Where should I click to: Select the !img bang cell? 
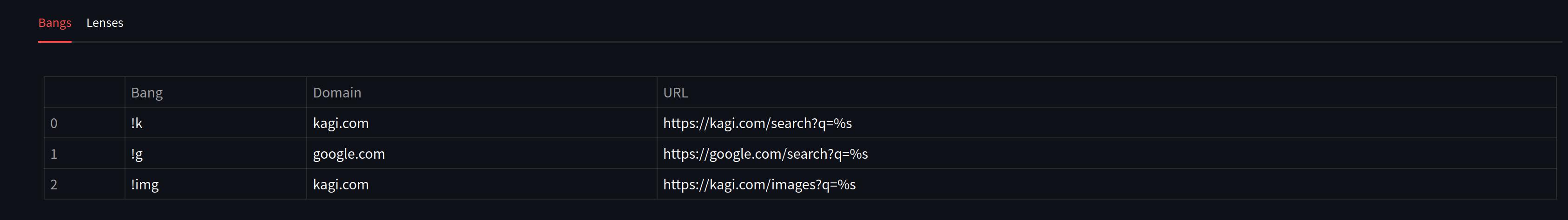(x=145, y=185)
